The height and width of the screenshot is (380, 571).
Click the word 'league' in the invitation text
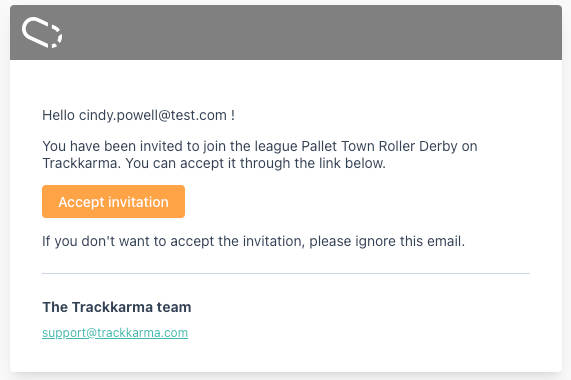276,146
